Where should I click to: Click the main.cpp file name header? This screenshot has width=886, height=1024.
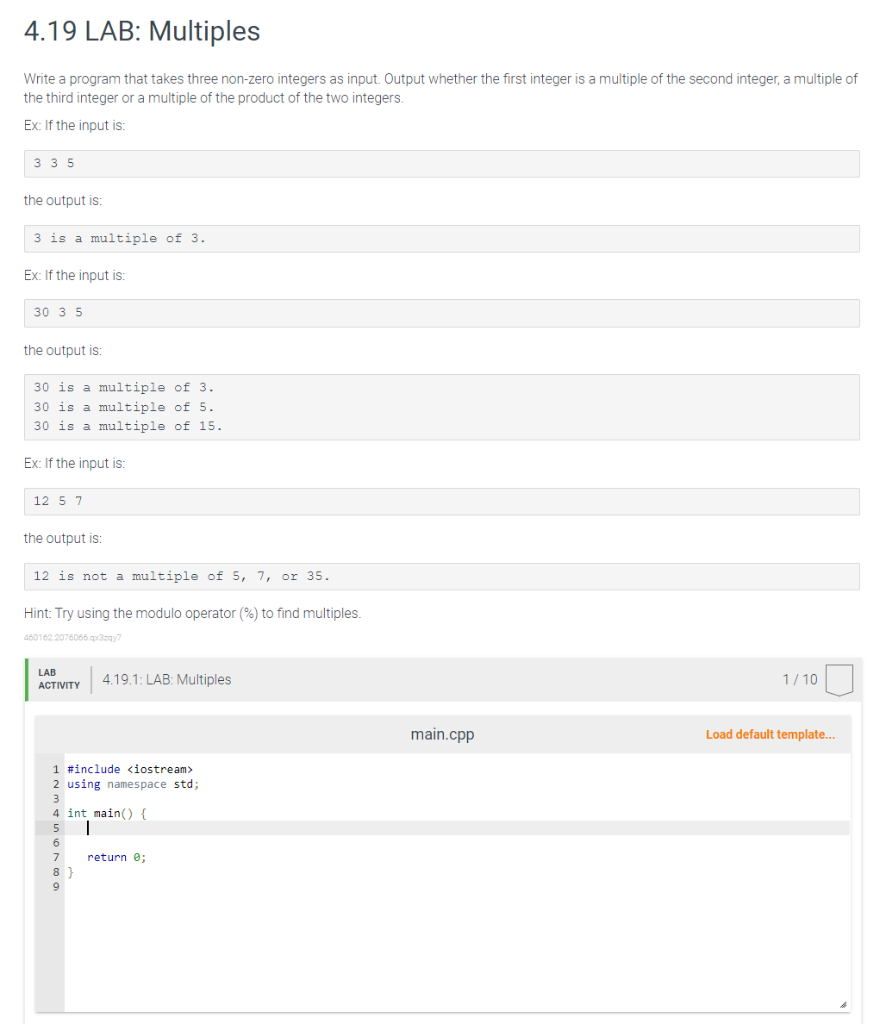coord(442,734)
